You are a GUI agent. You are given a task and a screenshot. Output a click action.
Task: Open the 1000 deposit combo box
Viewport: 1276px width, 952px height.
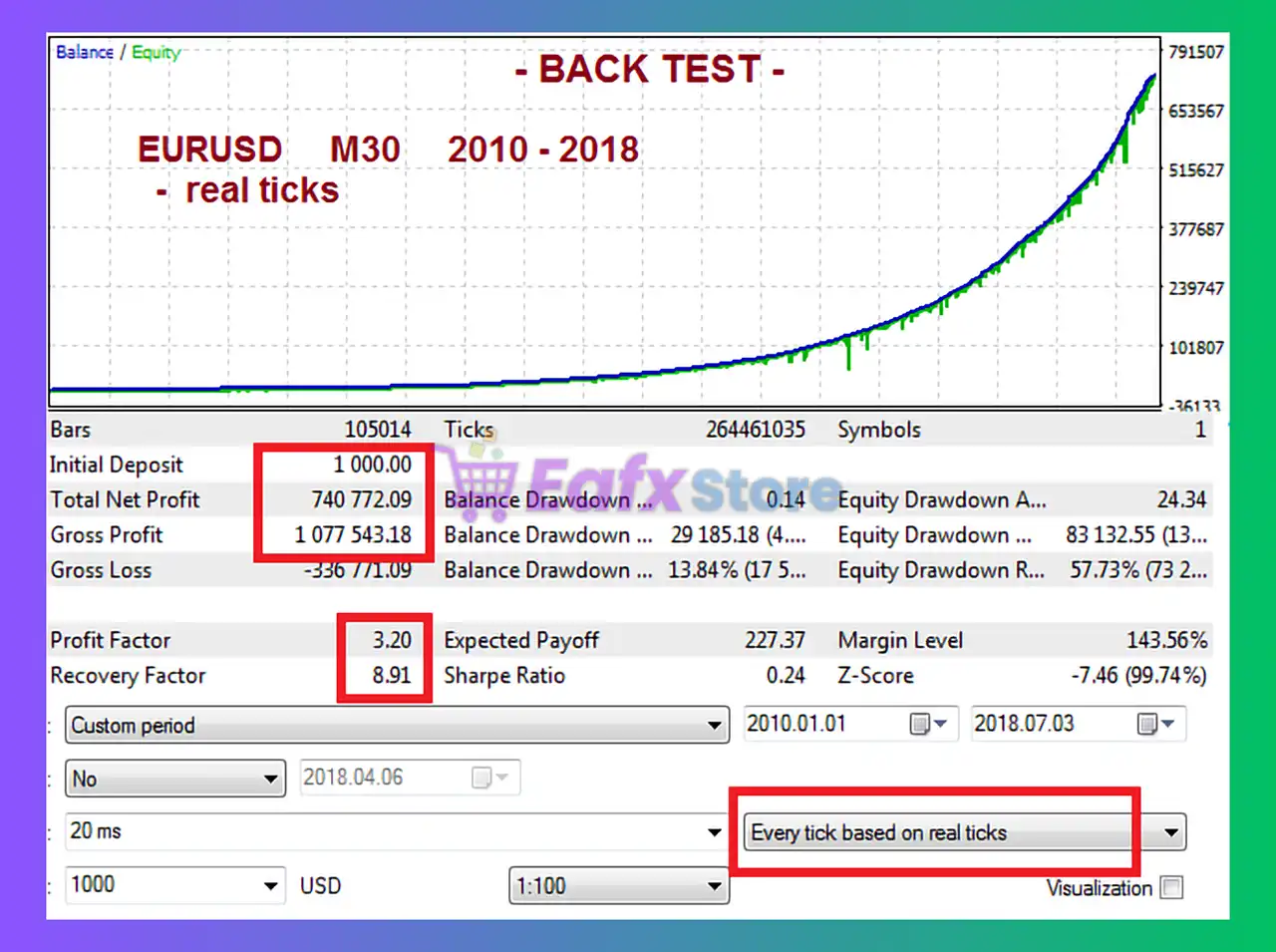(x=270, y=885)
